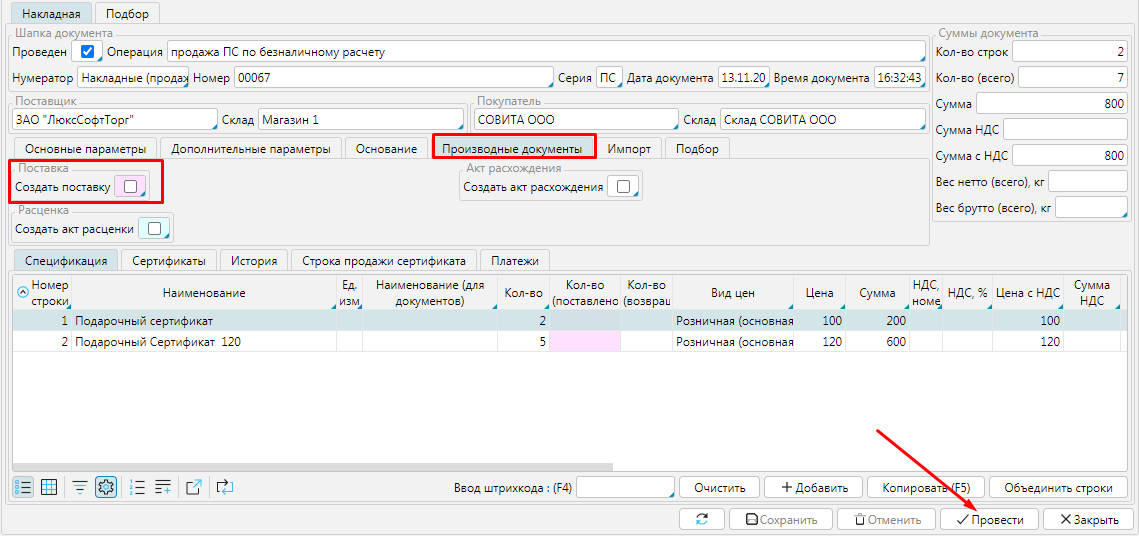The height and width of the screenshot is (536, 1139).
Task: Tick the Создать акт расхождения checkbox
Action: click(624, 186)
